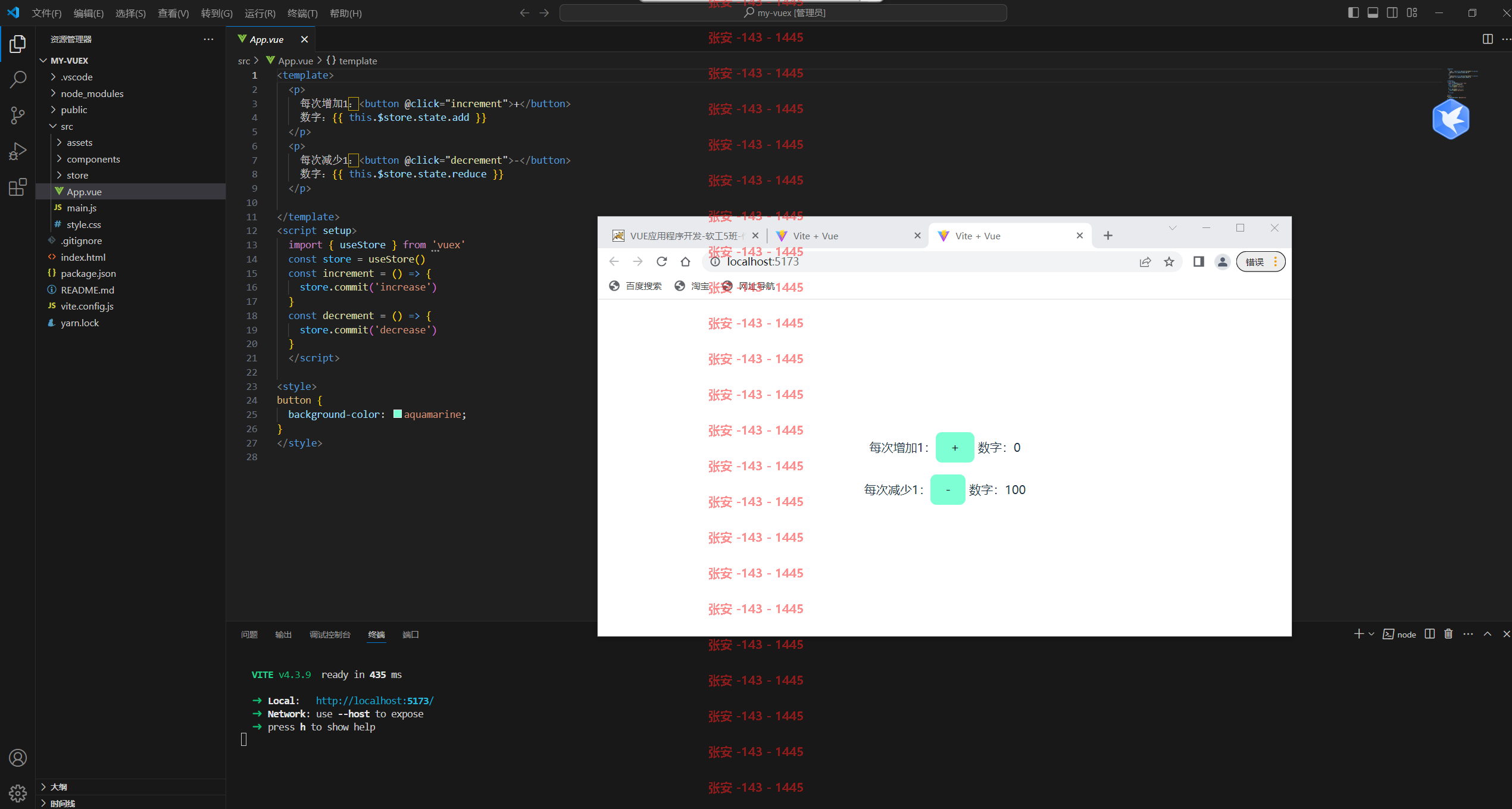Click the aquamarine color swatch in code

click(398, 414)
